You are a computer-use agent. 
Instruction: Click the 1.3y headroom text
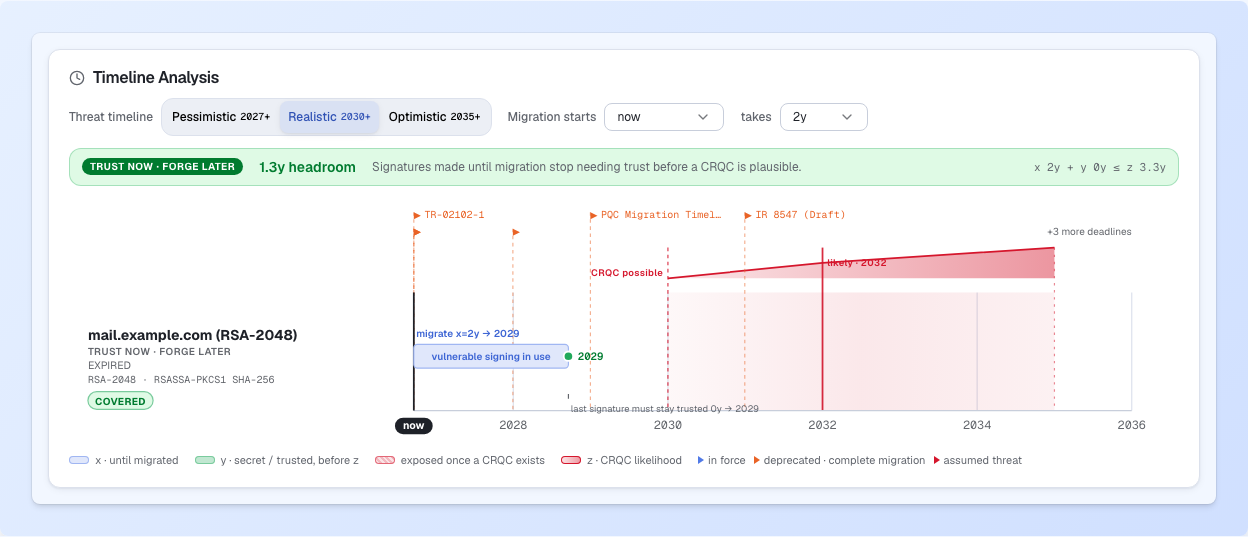307,167
